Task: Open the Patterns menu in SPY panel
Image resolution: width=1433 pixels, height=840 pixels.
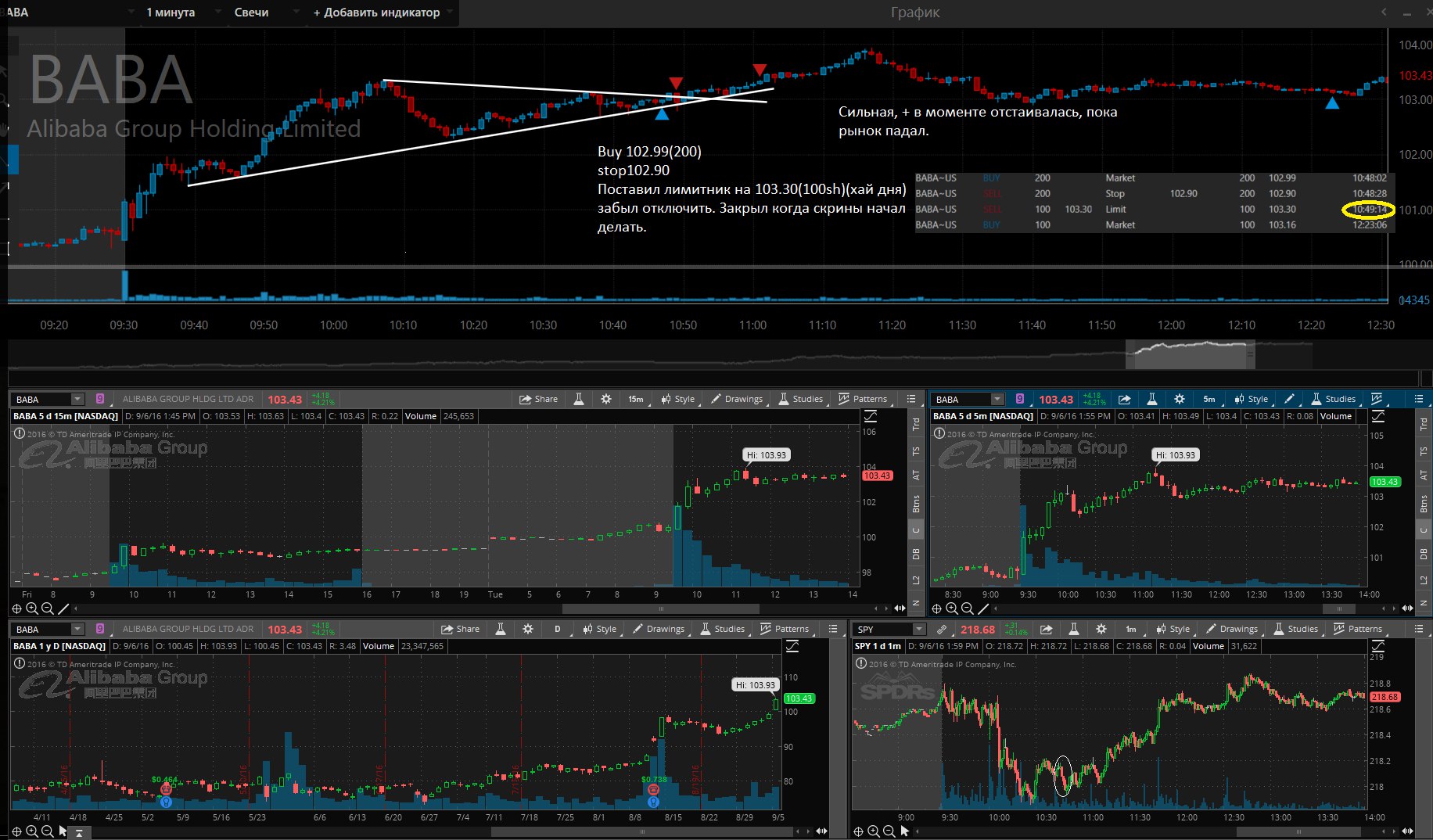Action: pyautogui.click(x=1359, y=629)
